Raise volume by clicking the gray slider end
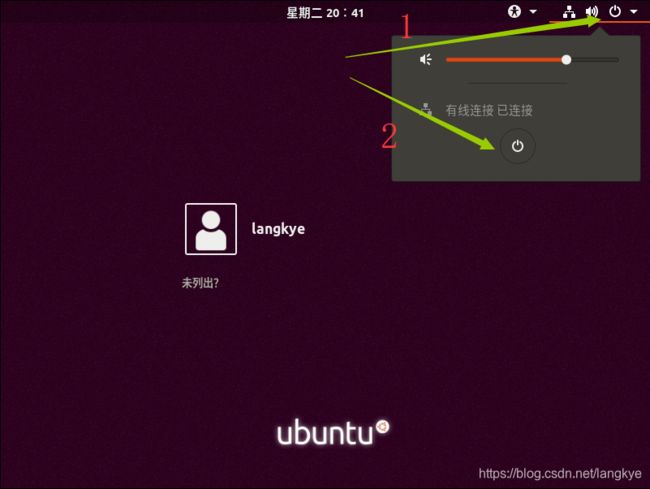The height and width of the screenshot is (489, 650). tap(595, 60)
